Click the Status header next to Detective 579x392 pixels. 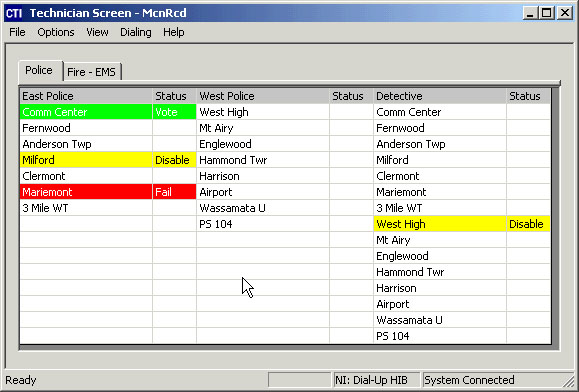[x=528, y=96]
